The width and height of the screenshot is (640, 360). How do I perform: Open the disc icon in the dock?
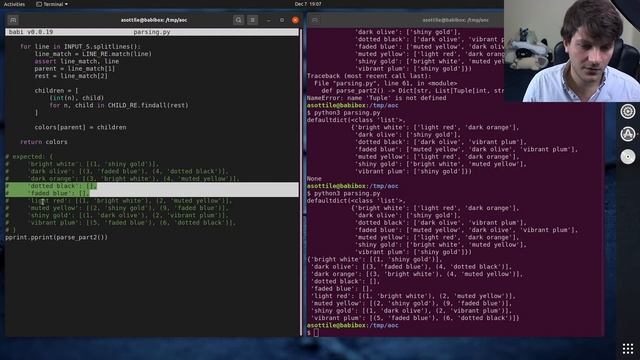tap(628, 157)
